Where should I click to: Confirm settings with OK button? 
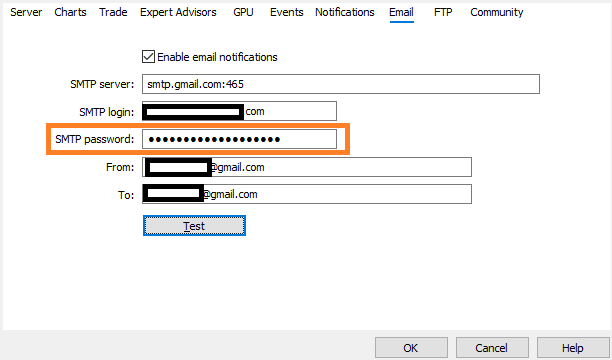pyautogui.click(x=411, y=348)
